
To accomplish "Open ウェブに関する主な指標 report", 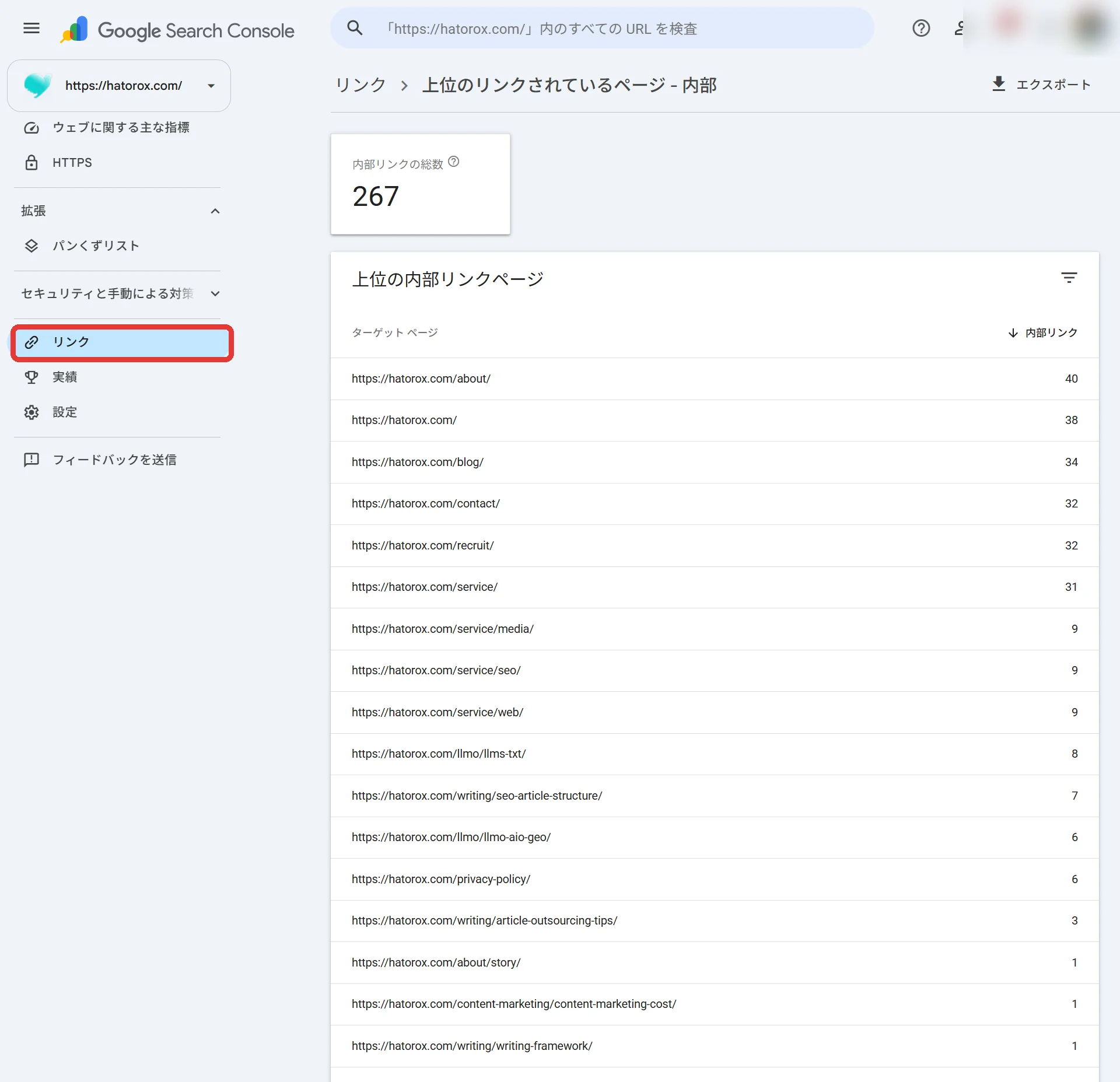I will pyautogui.click(x=121, y=128).
